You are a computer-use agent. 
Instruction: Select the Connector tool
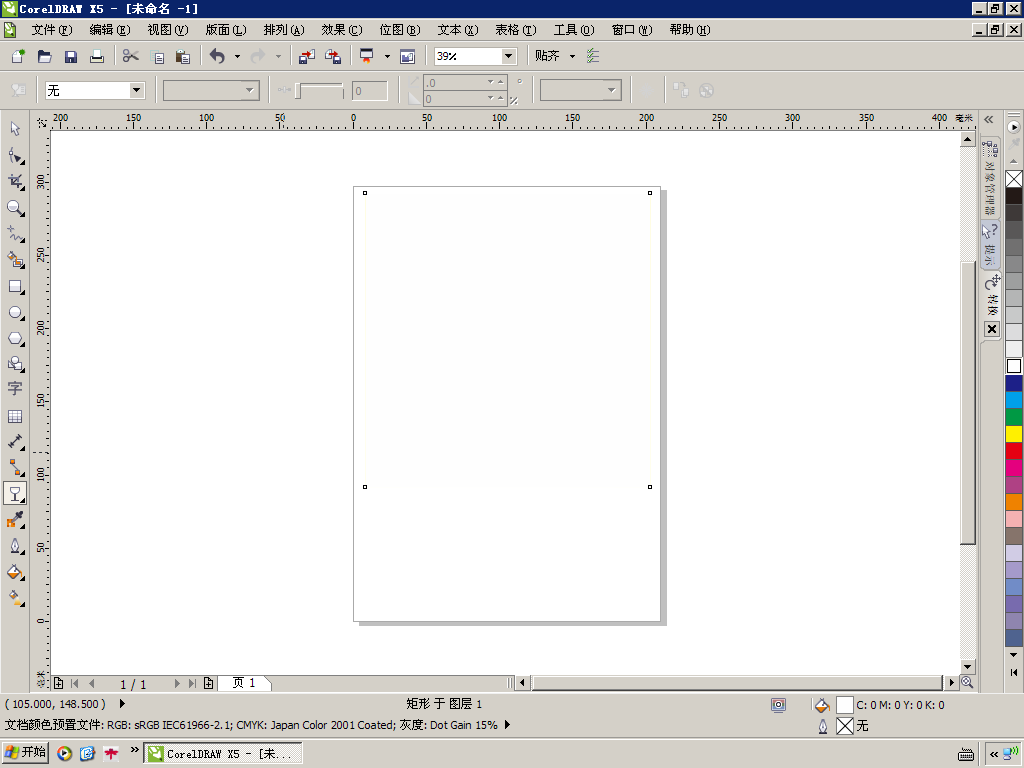(x=15, y=468)
